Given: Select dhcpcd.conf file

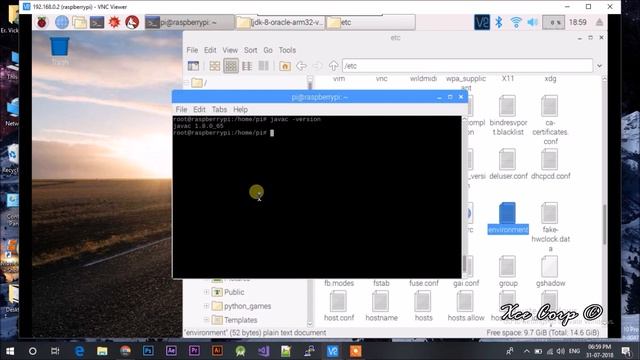Looking at the screenshot, I should pos(551,164).
